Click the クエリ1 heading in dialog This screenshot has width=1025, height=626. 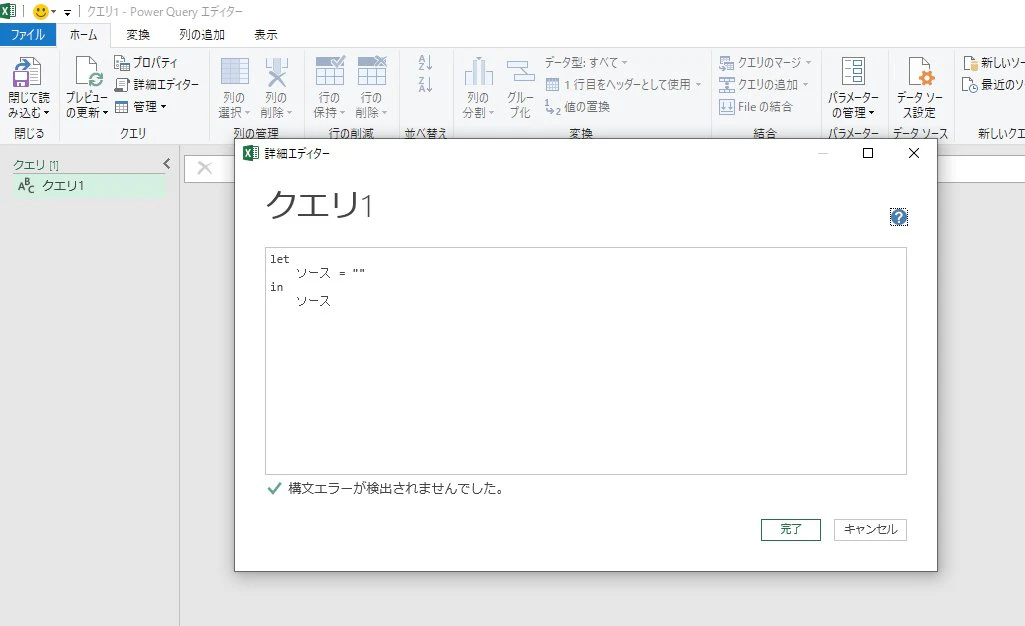[x=319, y=205]
